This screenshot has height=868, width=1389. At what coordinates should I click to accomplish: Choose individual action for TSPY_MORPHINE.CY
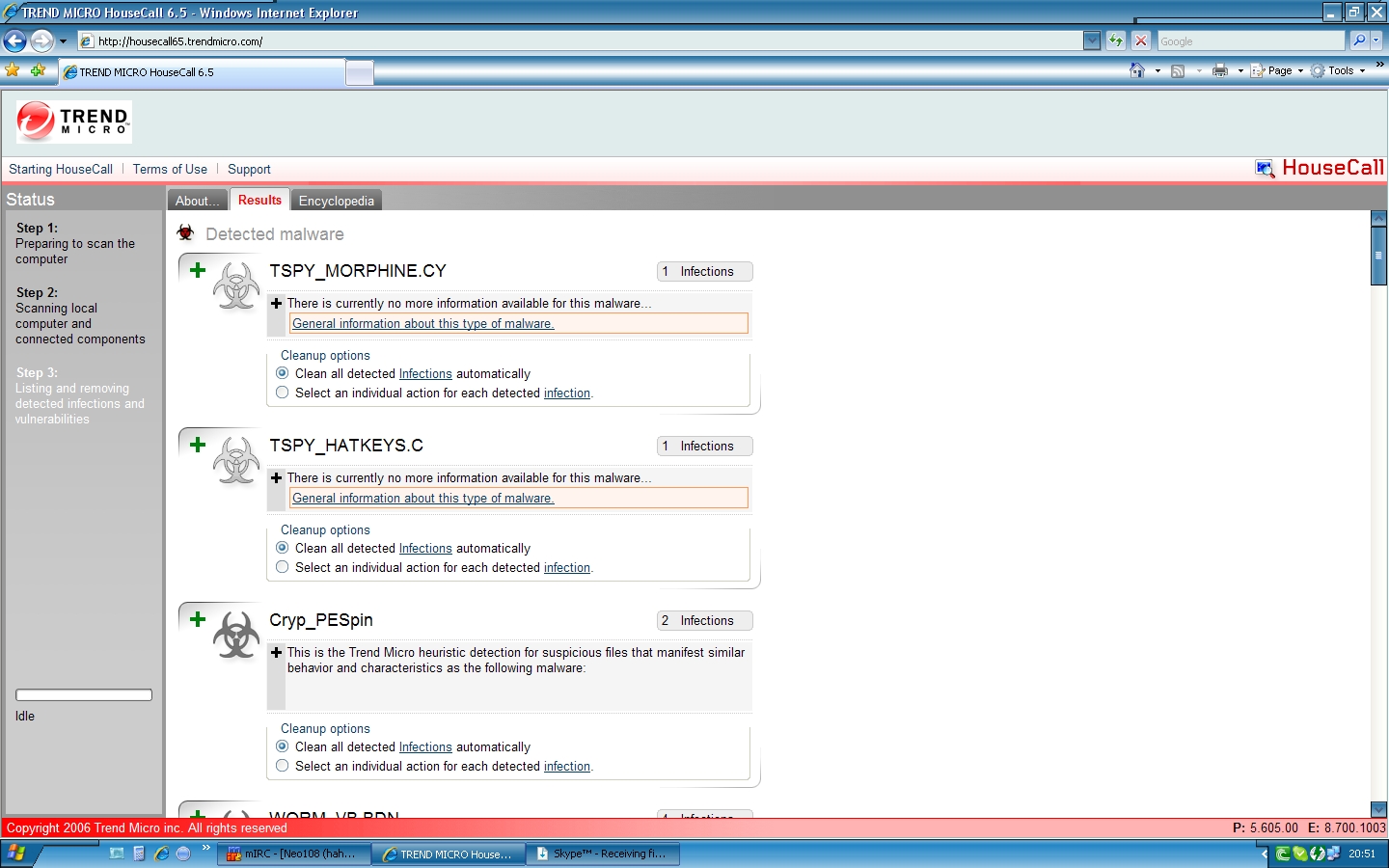point(282,393)
